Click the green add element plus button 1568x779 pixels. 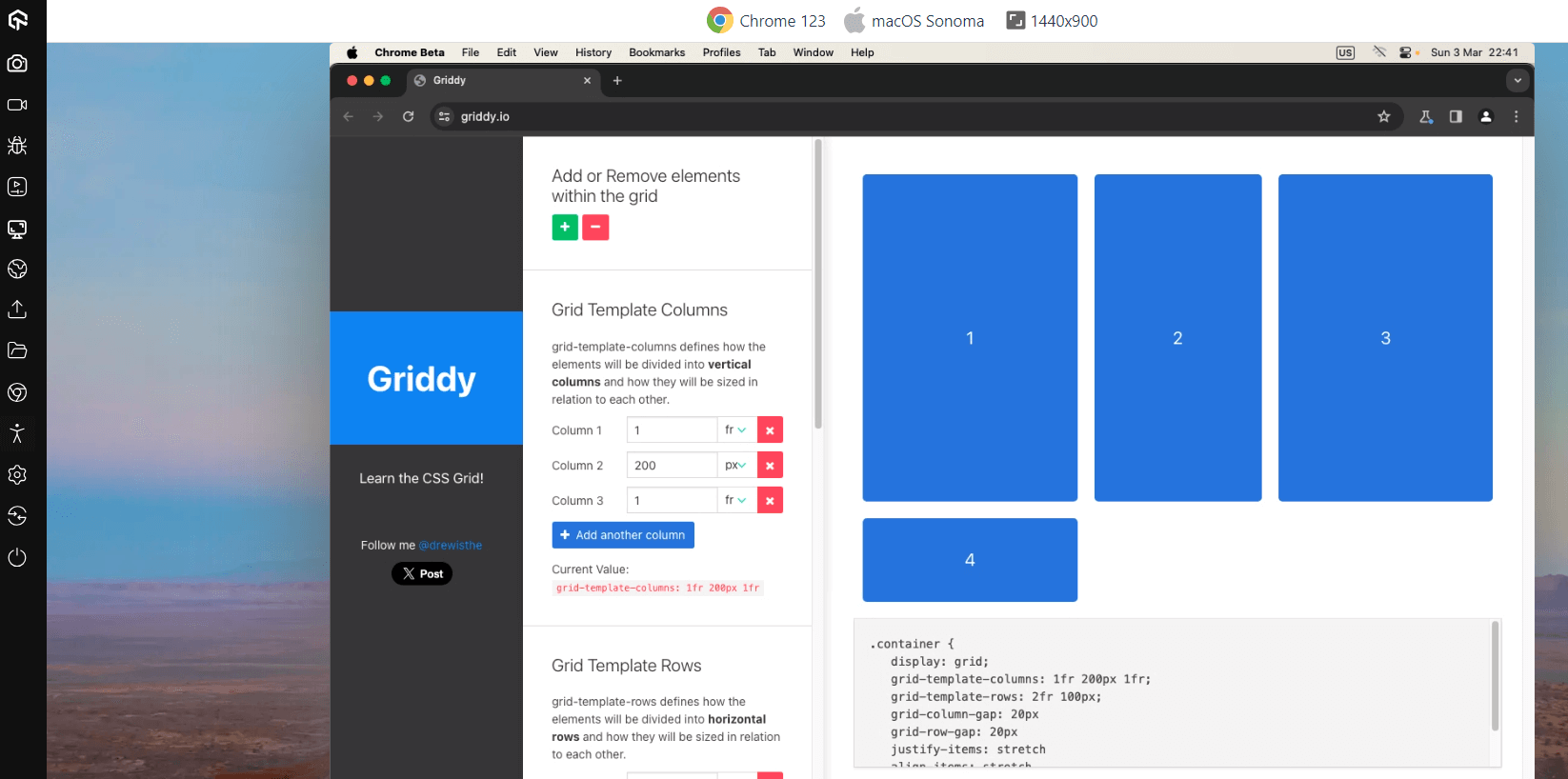click(x=565, y=228)
